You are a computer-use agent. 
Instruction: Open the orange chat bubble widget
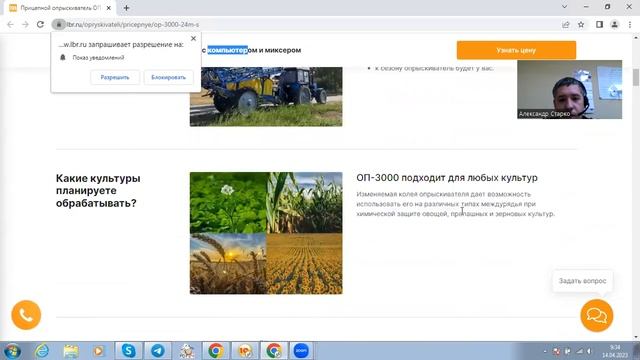click(x=597, y=316)
